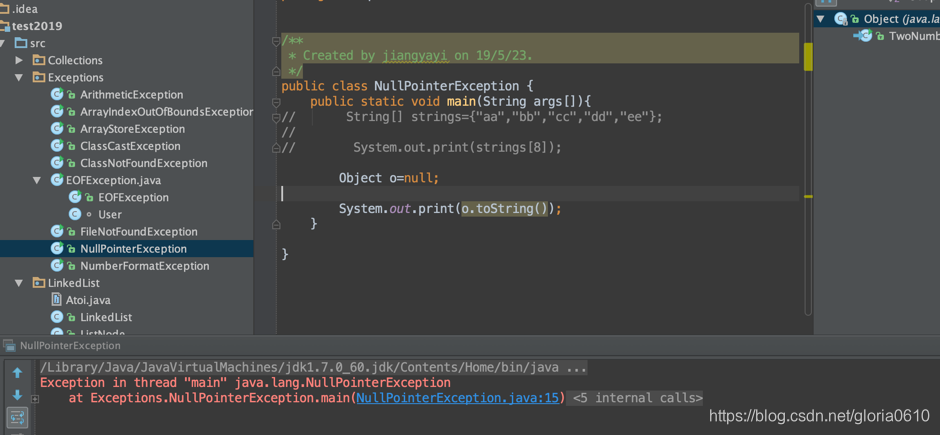Click 'Exception in thread "main"' console line
Screen dimensions: 940x435
[245, 382]
